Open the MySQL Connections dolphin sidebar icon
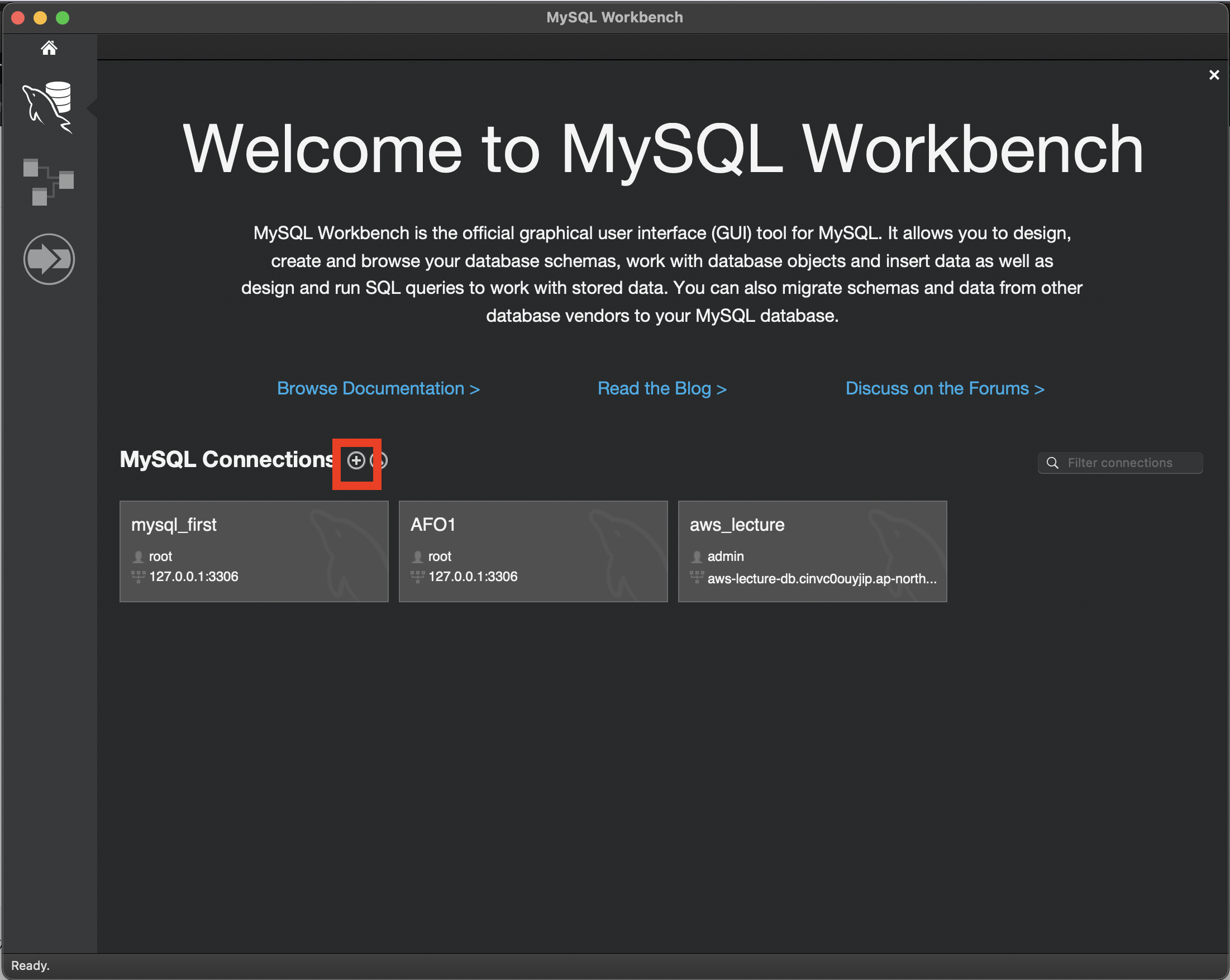Viewport: 1230px width, 980px height. [48, 107]
